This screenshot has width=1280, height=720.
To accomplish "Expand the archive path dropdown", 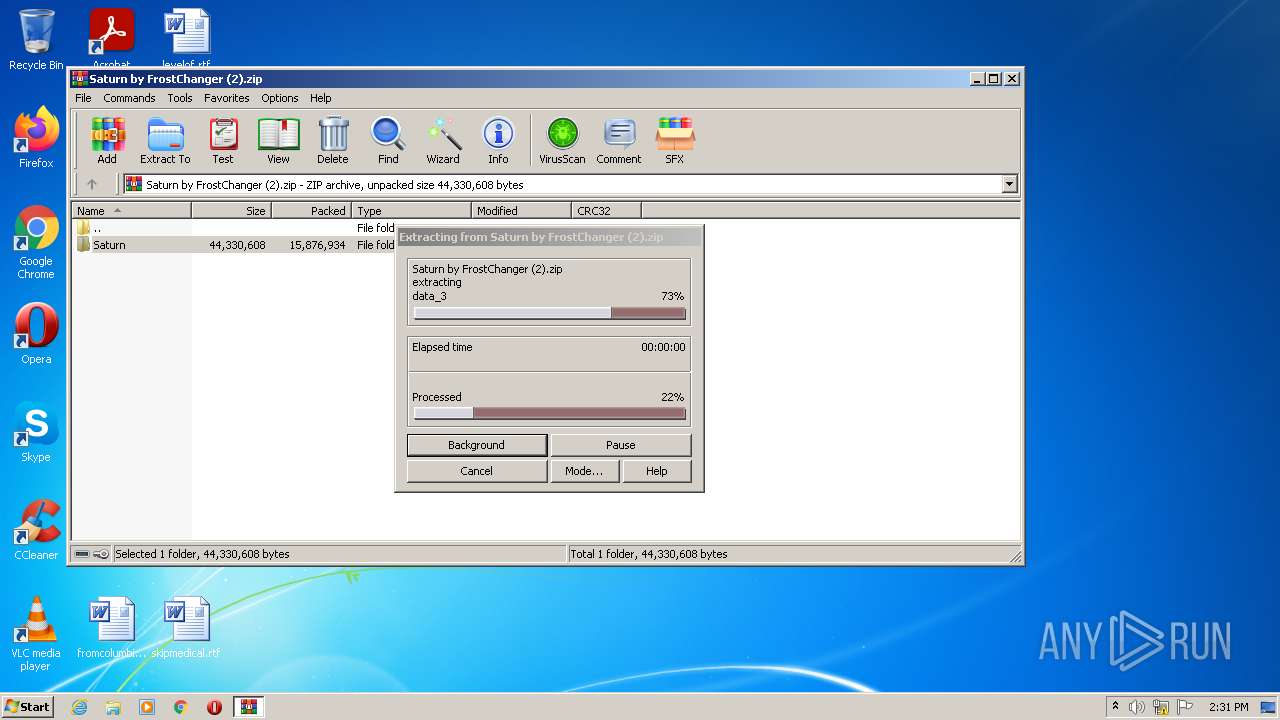I will [1009, 184].
